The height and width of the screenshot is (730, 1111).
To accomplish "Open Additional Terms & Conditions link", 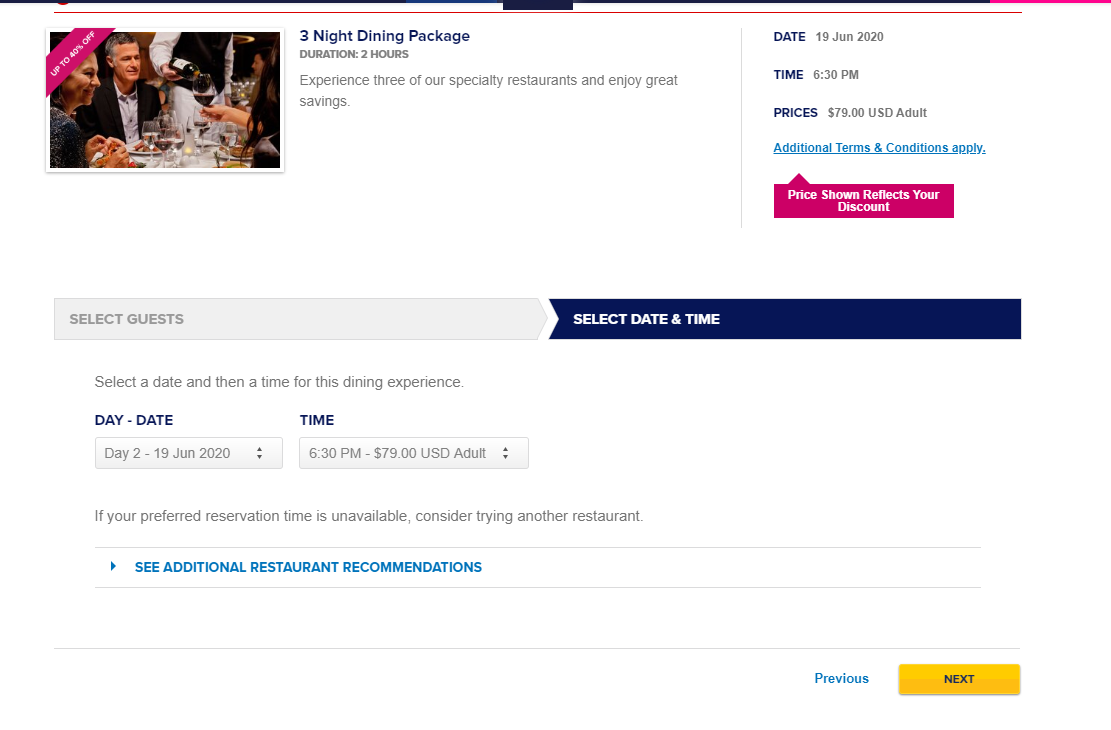I will coord(879,147).
